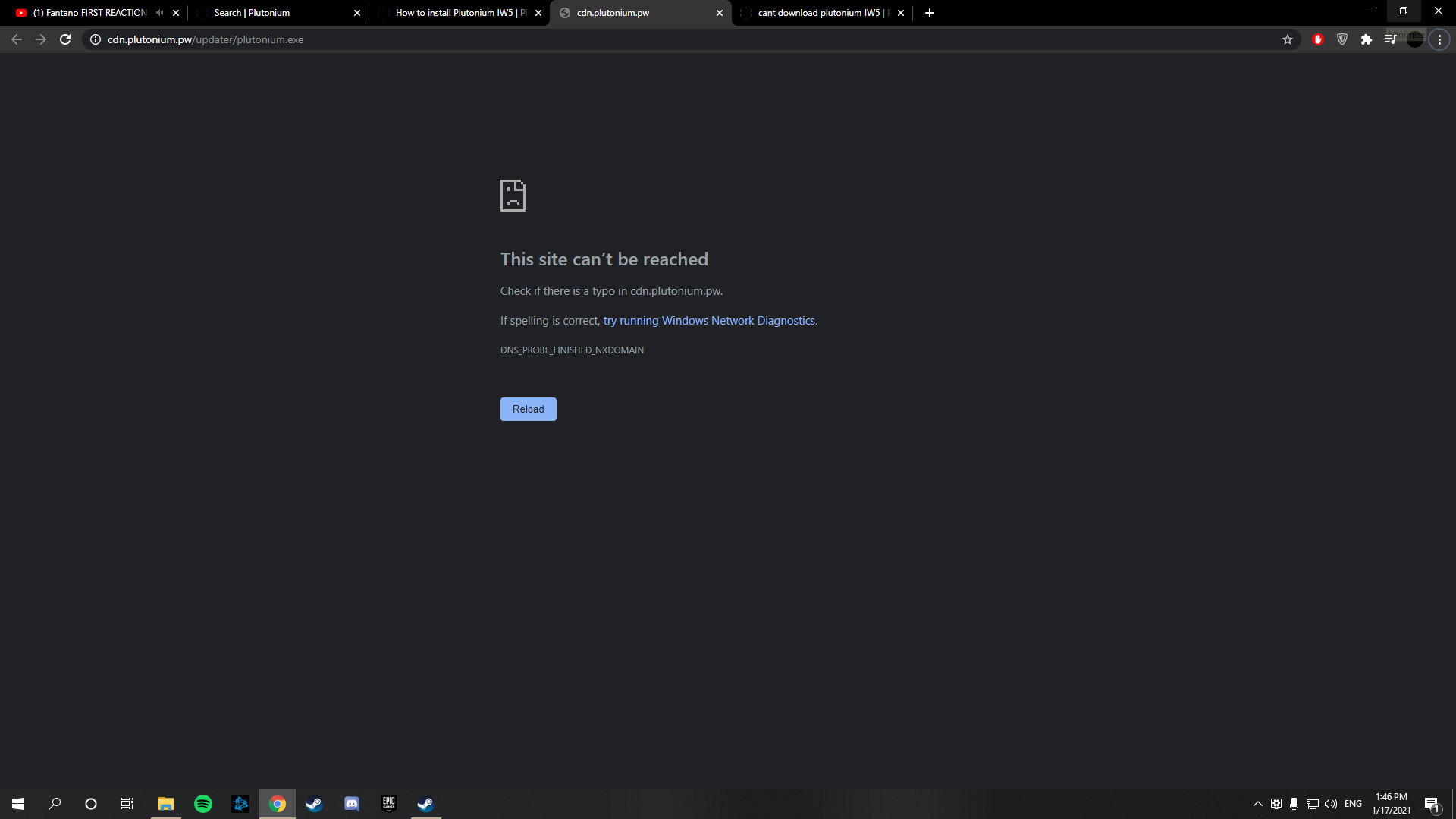Open the Chrome profile avatar
Image resolution: width=1456 pixels, height=819 pixels.
(x=1415, y=39)
